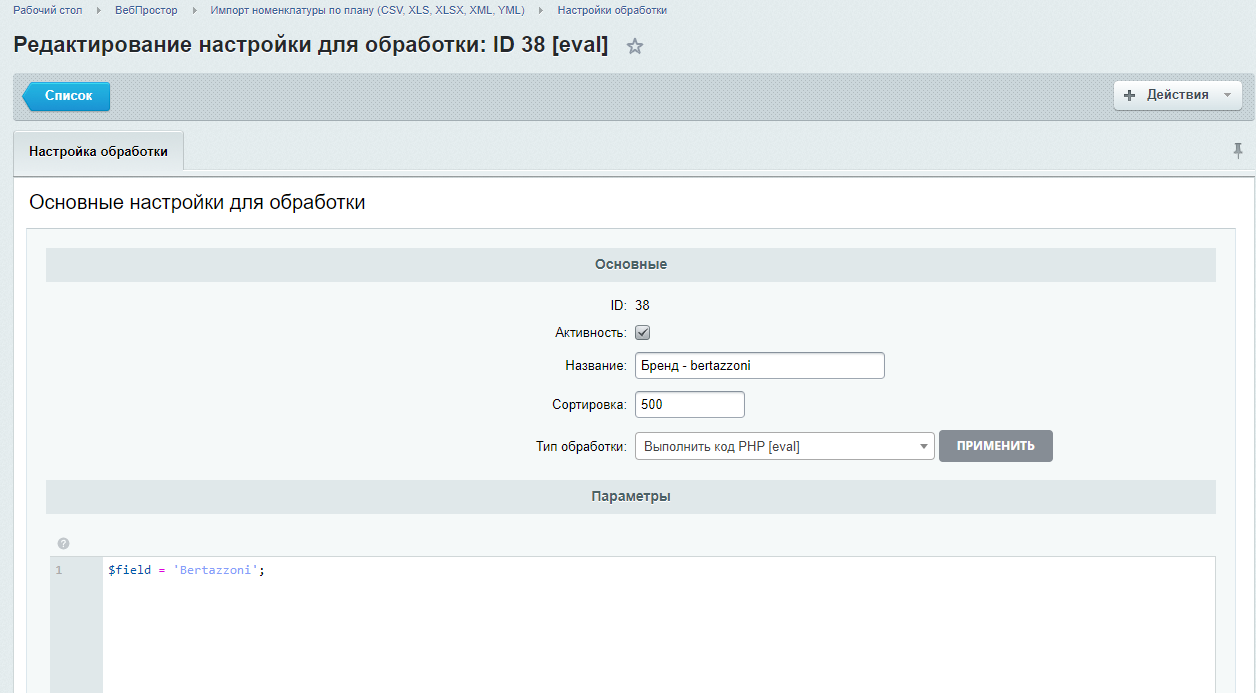This screenshot has width=1256, height=693.
Task: Toggle the Активность checkbox
Action: pos(643,333)
